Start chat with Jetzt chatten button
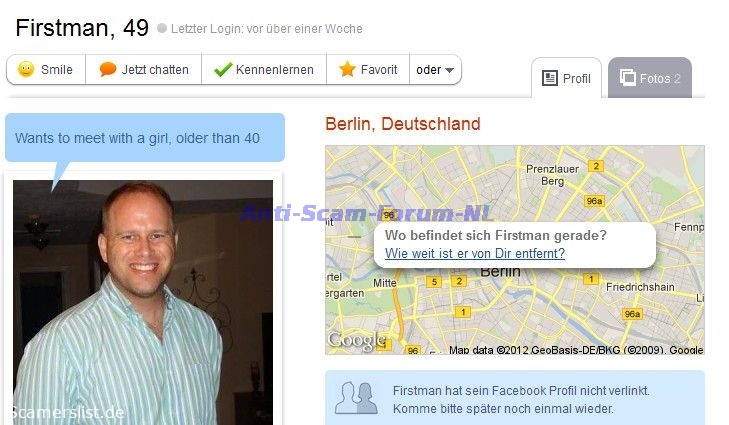 [x=144, y=70]
